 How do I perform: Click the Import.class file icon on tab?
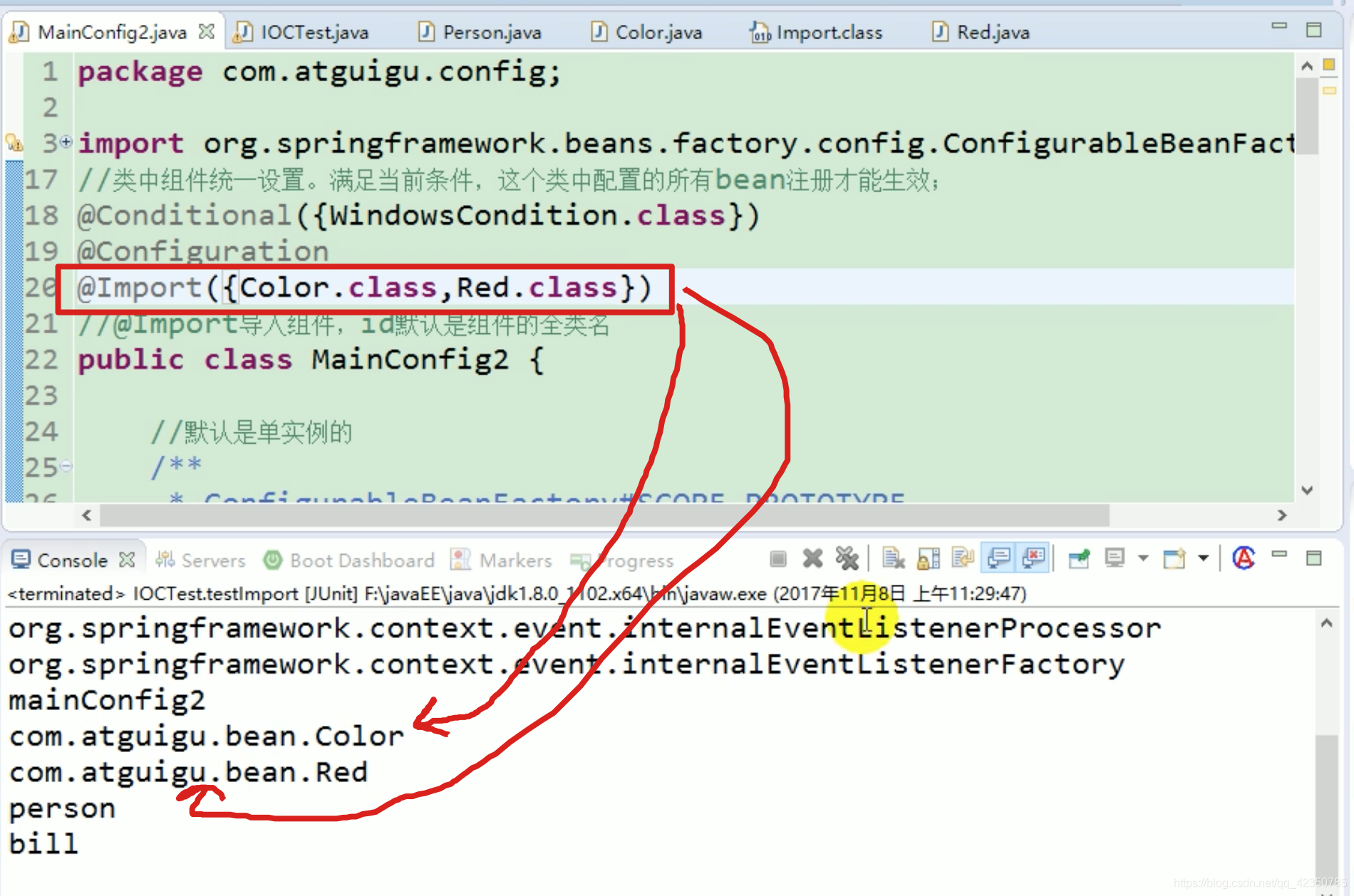(760, 32)
